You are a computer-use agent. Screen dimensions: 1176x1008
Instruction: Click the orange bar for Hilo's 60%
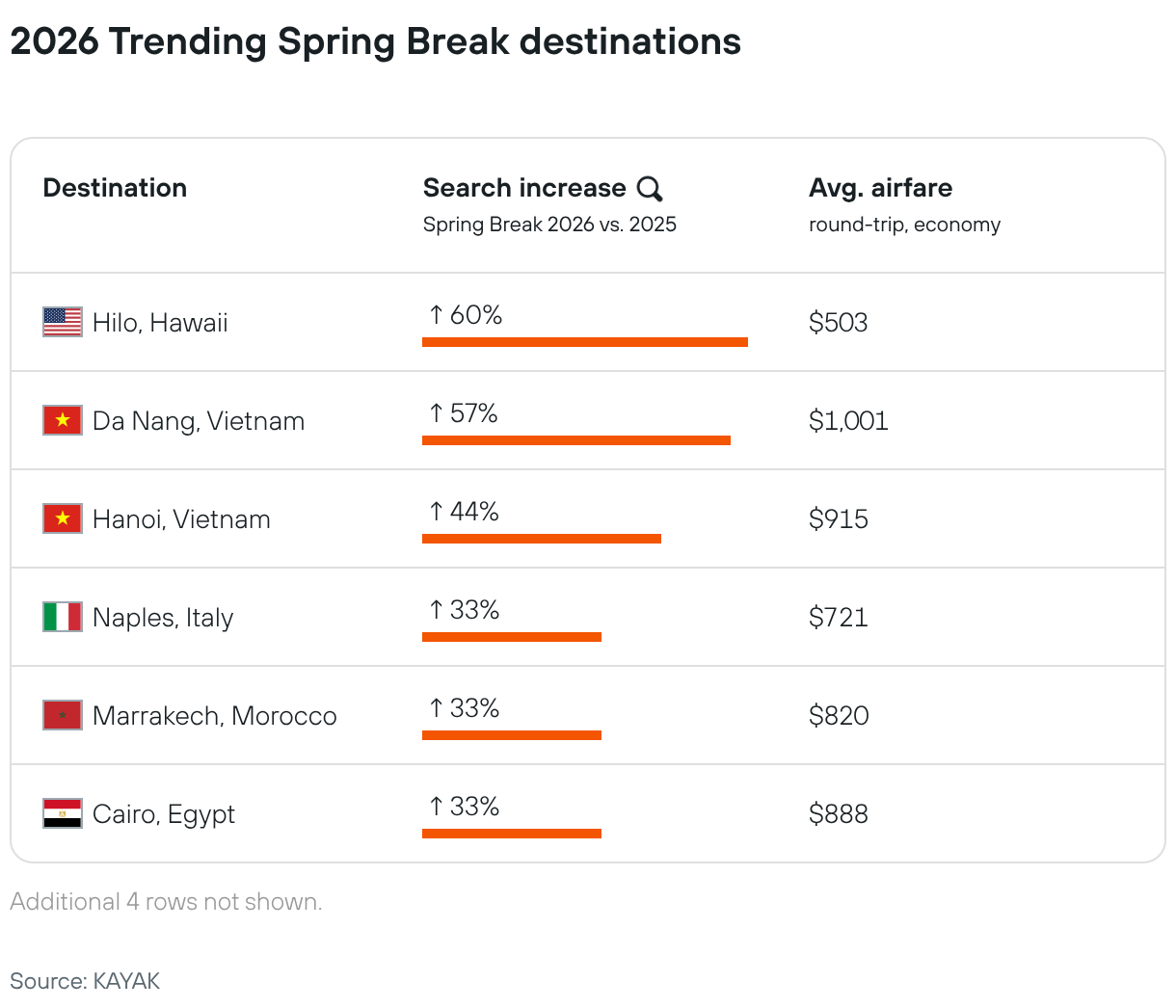point(584,342)
